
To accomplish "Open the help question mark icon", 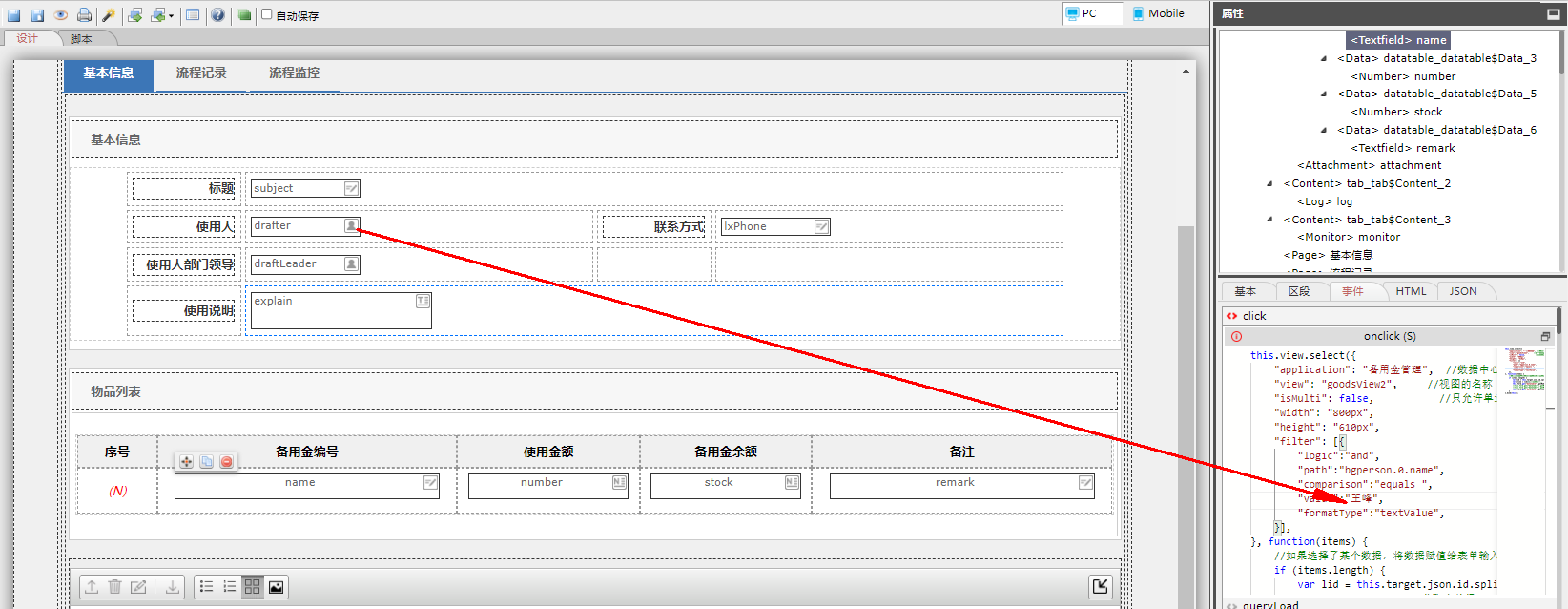I will (218, 14).
